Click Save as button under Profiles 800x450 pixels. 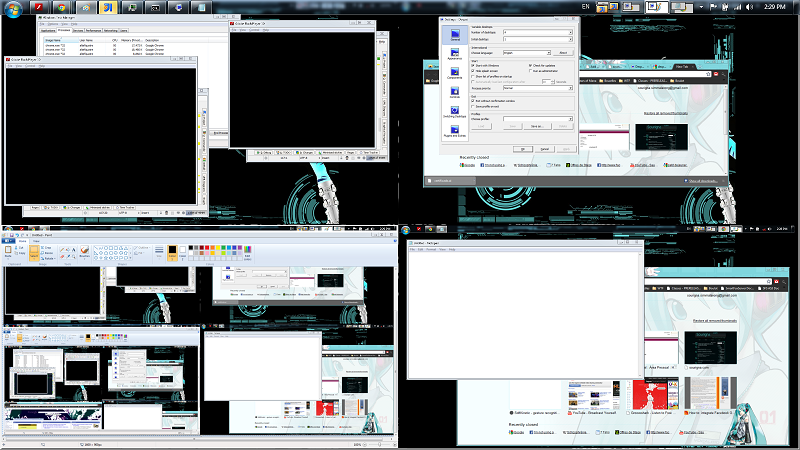(537, 126)
